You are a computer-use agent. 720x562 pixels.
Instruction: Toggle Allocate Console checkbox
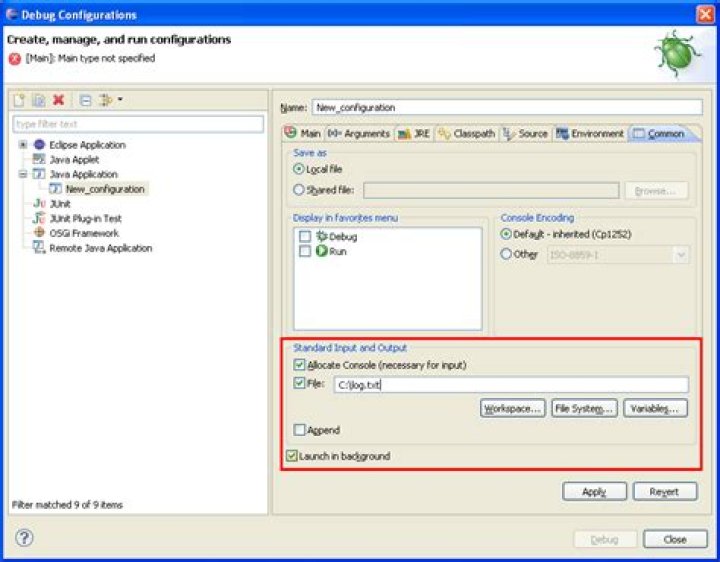299,365
